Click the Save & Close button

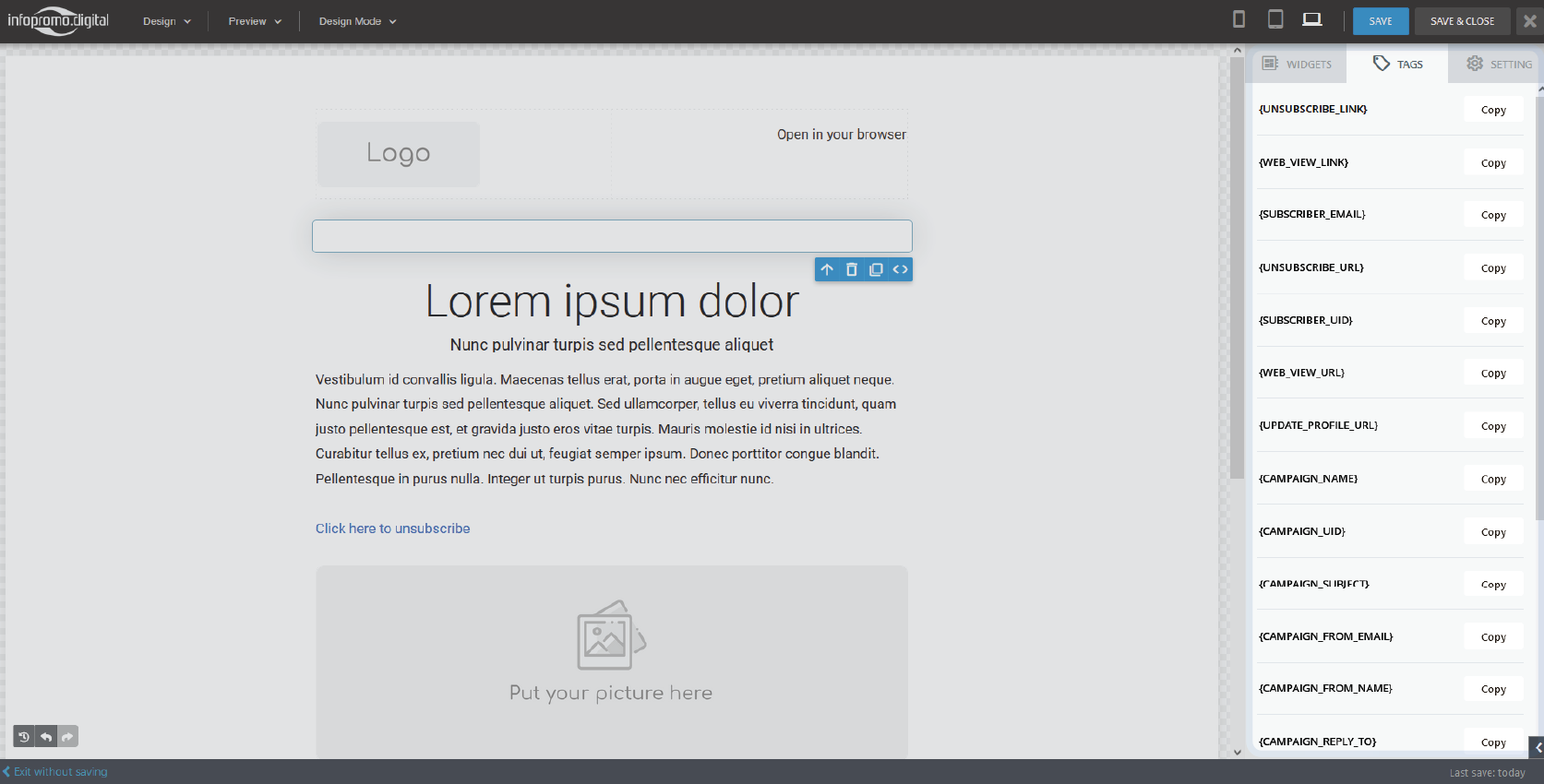pyautogui.click(x=1462, y=21)
